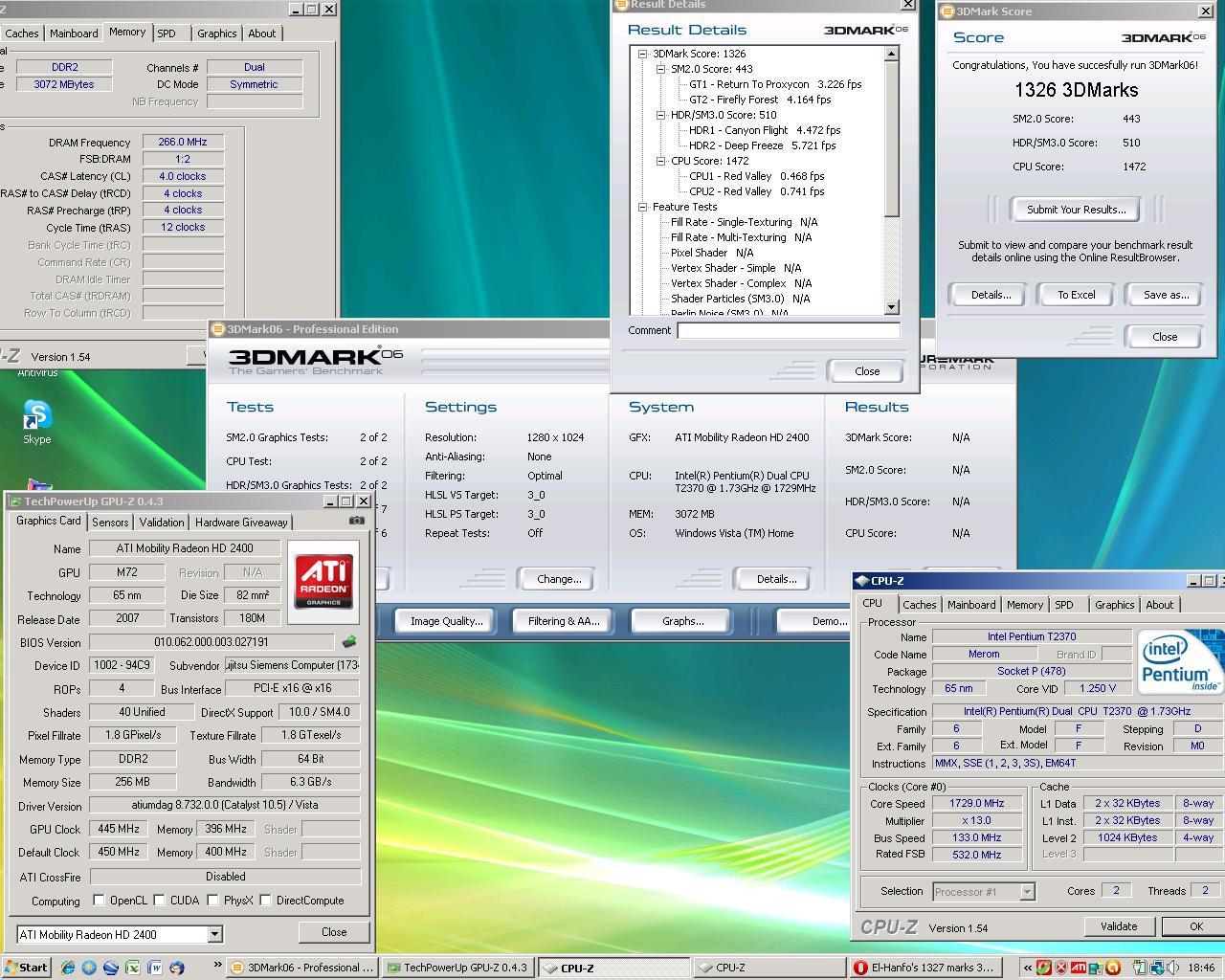Launch Excel from the Quick Launch bar
The height and width of the screenshot is (980, 1225).
point(132,968)
